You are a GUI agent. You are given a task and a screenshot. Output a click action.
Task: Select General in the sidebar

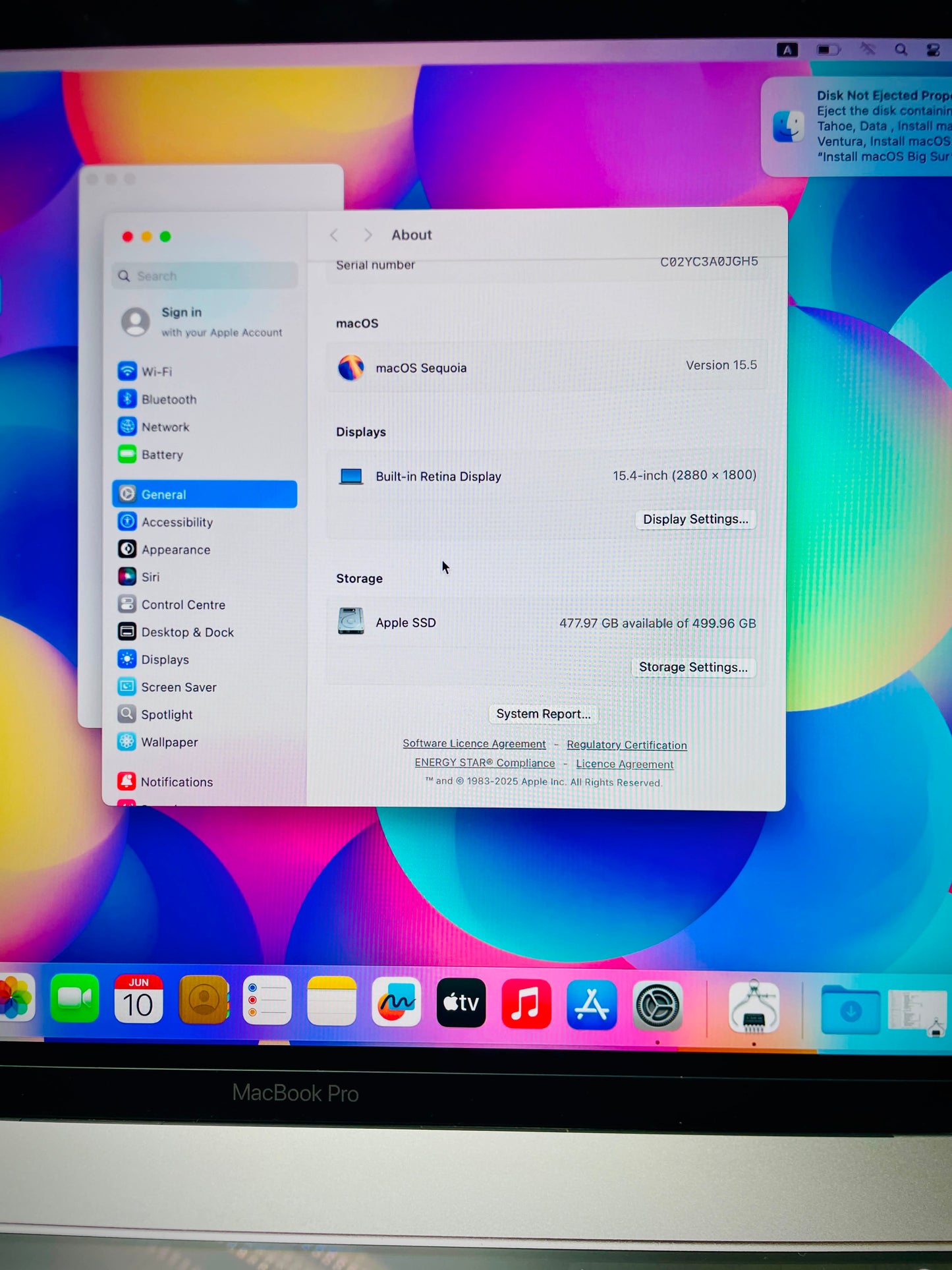point(204,494)
